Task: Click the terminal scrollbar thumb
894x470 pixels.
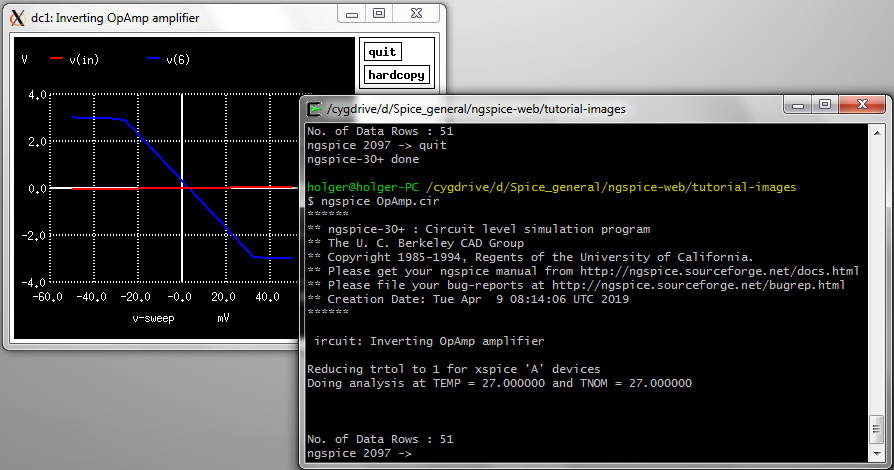Action: click(x=879, y=430)
